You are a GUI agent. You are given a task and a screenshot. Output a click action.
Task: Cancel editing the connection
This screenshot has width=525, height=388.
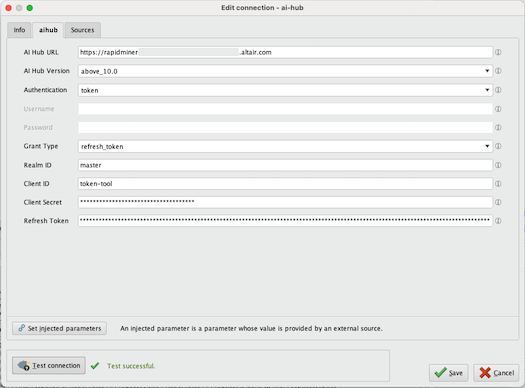(496, 373)
